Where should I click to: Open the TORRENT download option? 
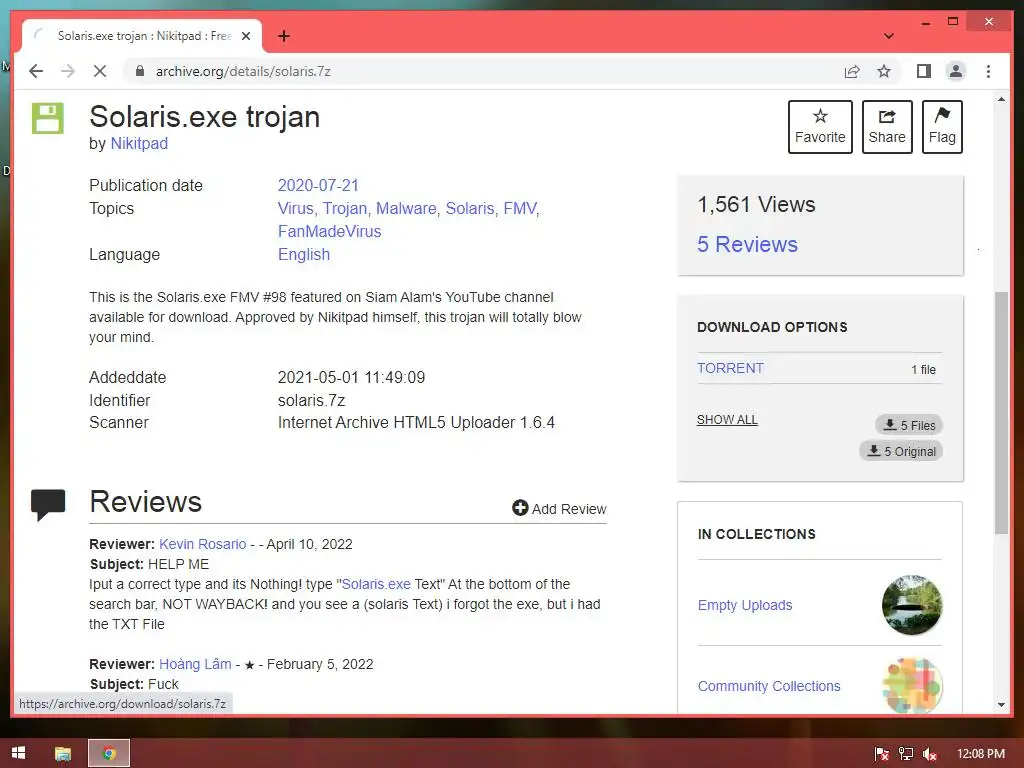730,368
